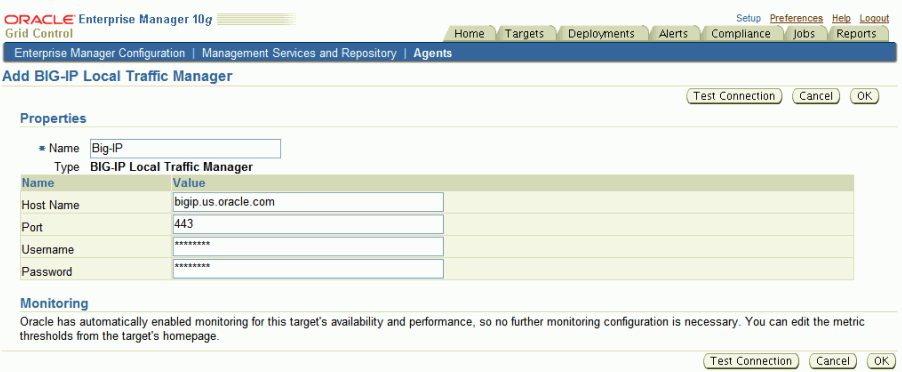Click the Oracle Enterprise Manager logo
The image size is (902, 372).
pyautogui.click(x=109, y=19)
